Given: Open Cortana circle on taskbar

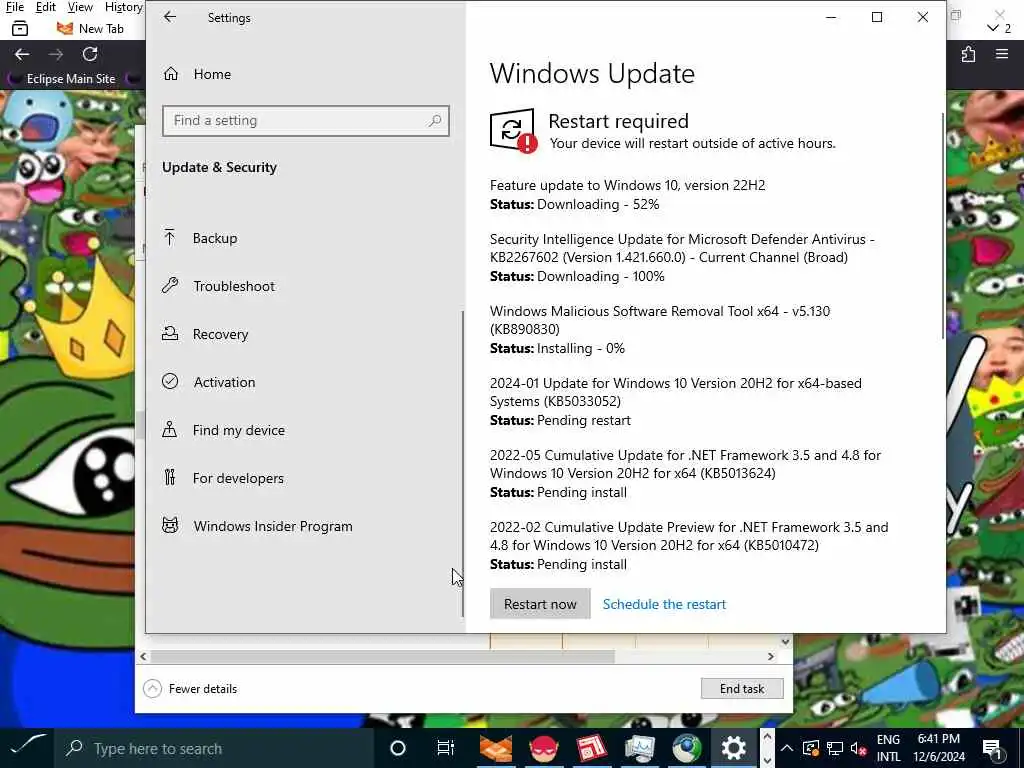Looking at the screenshot, I should (x=398, y=748).
